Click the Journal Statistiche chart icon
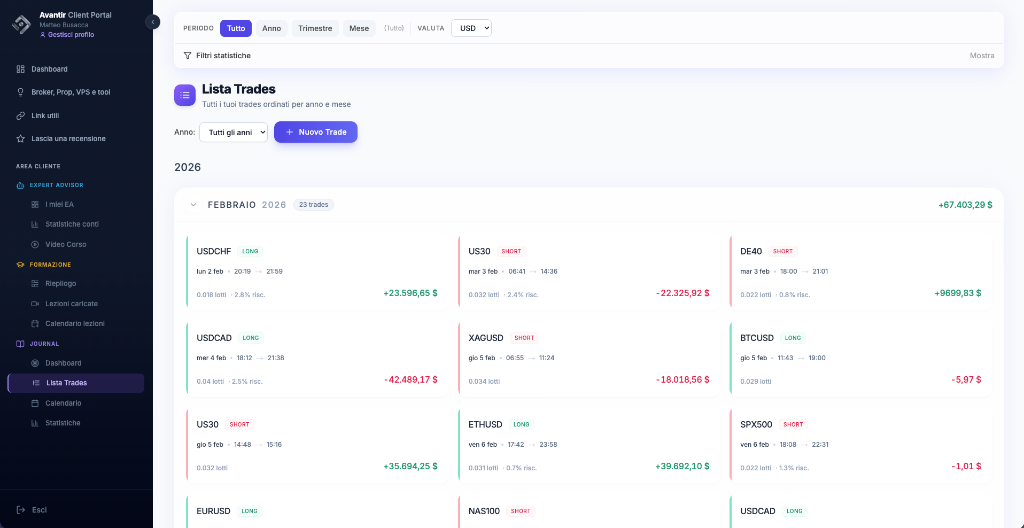Image resolution: width=1024 pixels, height=528 pixels. [x=35, y=423]
